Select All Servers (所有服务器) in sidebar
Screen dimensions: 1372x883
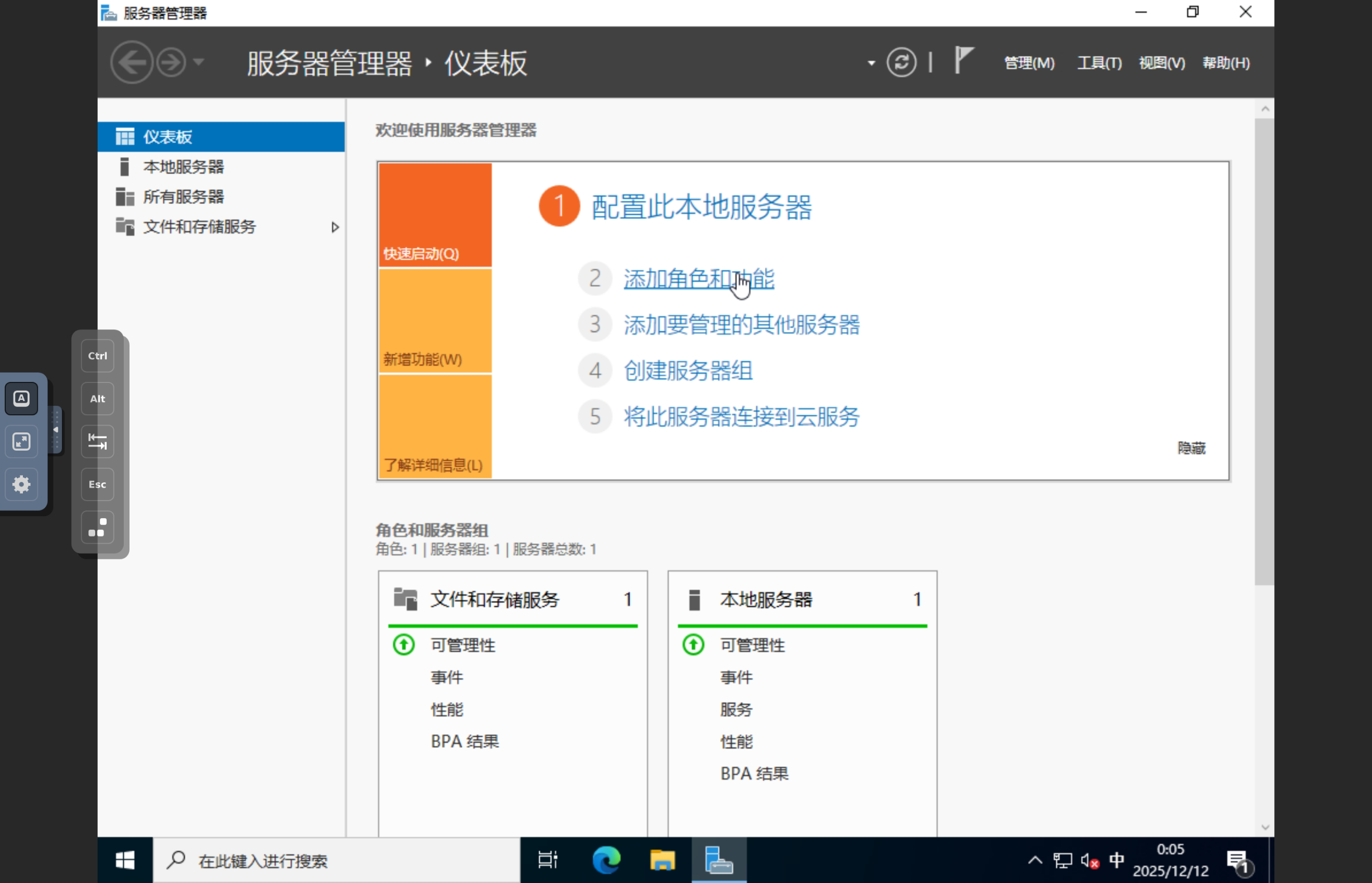point(183,197)
